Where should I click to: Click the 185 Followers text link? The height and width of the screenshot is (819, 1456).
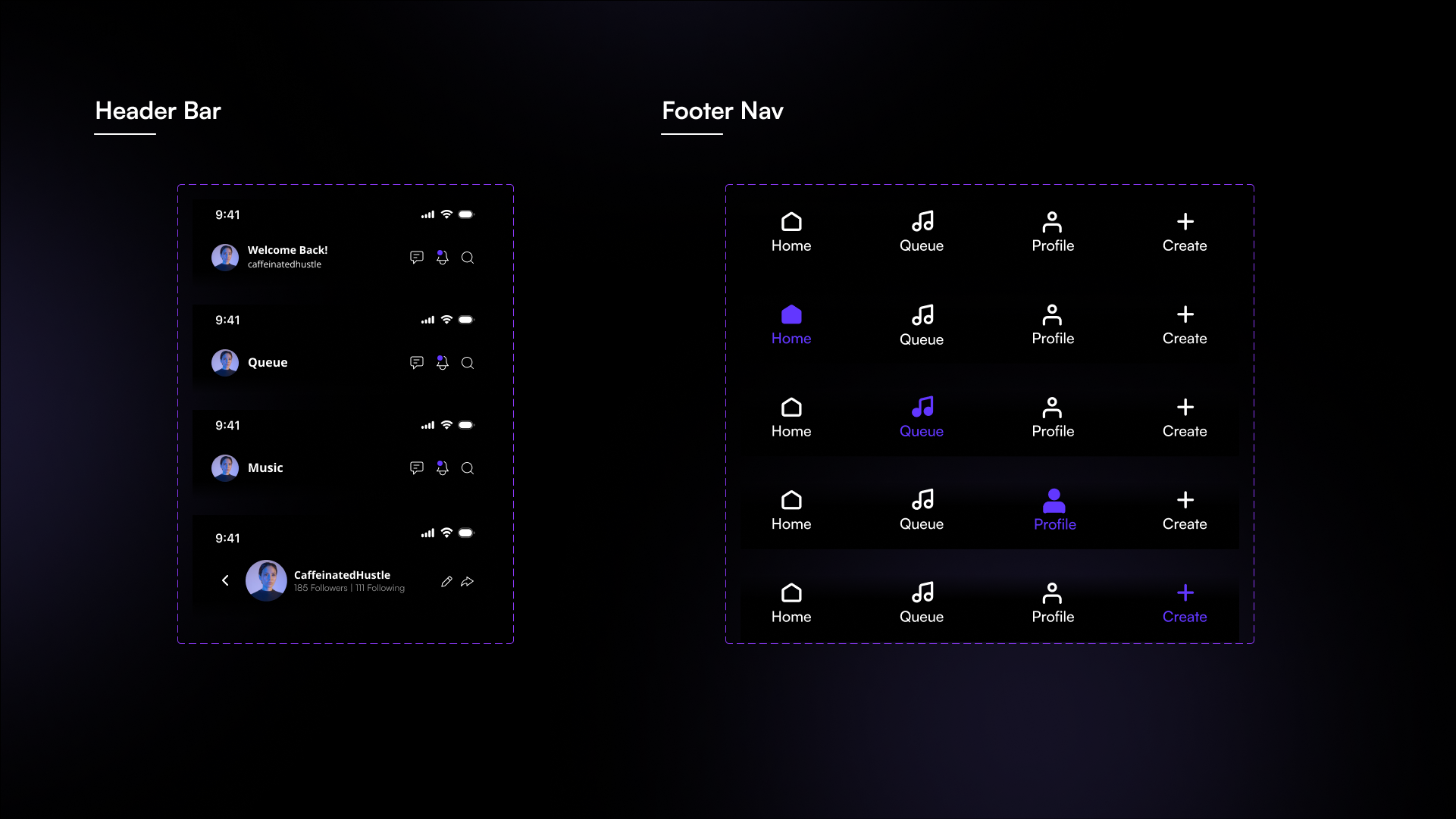321,589
